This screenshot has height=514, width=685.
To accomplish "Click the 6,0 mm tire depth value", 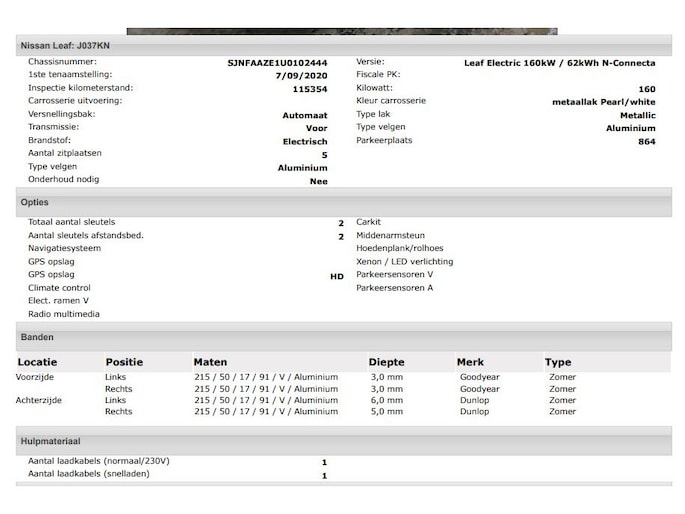I will pos(386,400).
